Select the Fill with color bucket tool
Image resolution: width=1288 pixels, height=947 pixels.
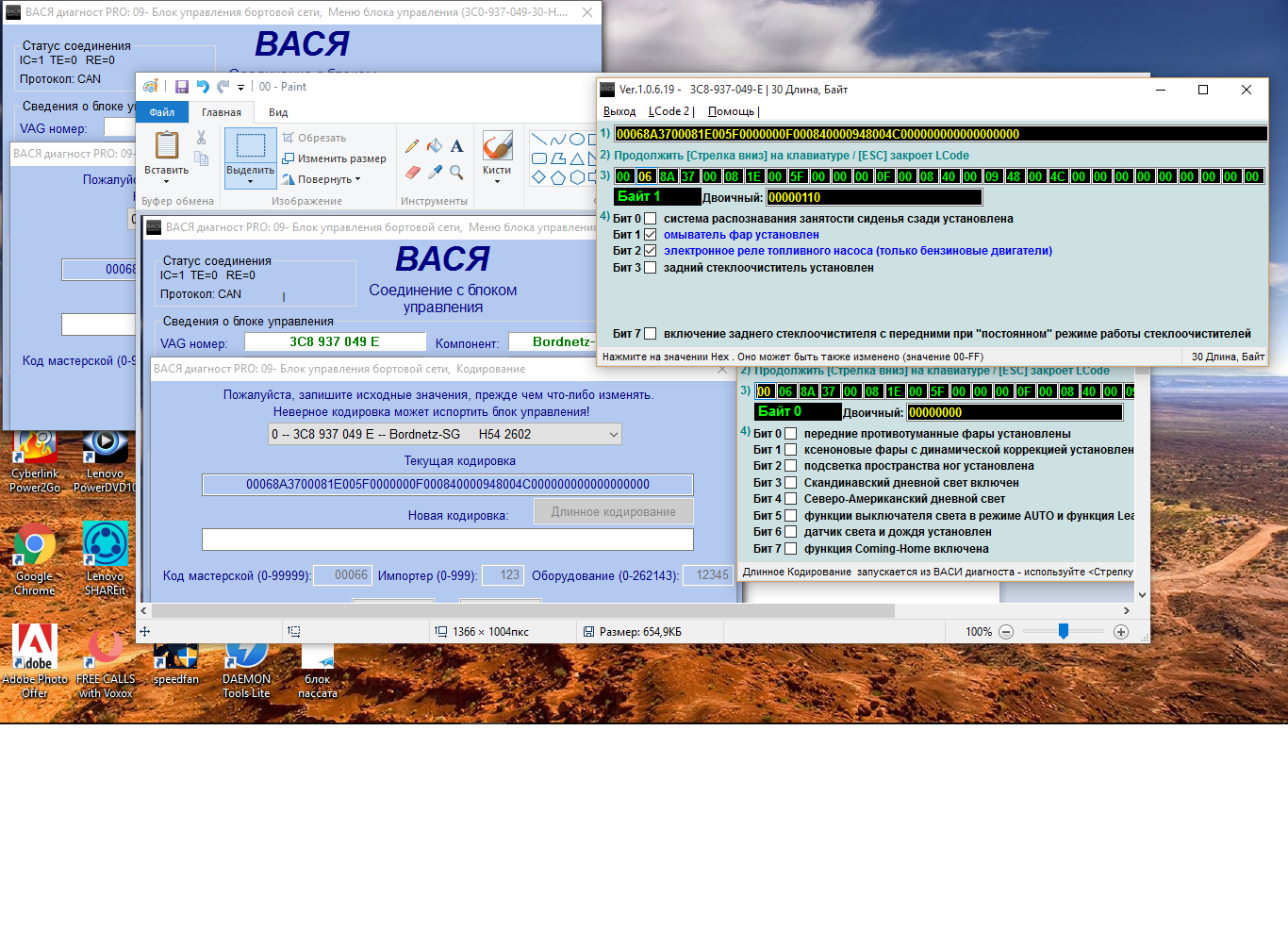tap(435, 146)
